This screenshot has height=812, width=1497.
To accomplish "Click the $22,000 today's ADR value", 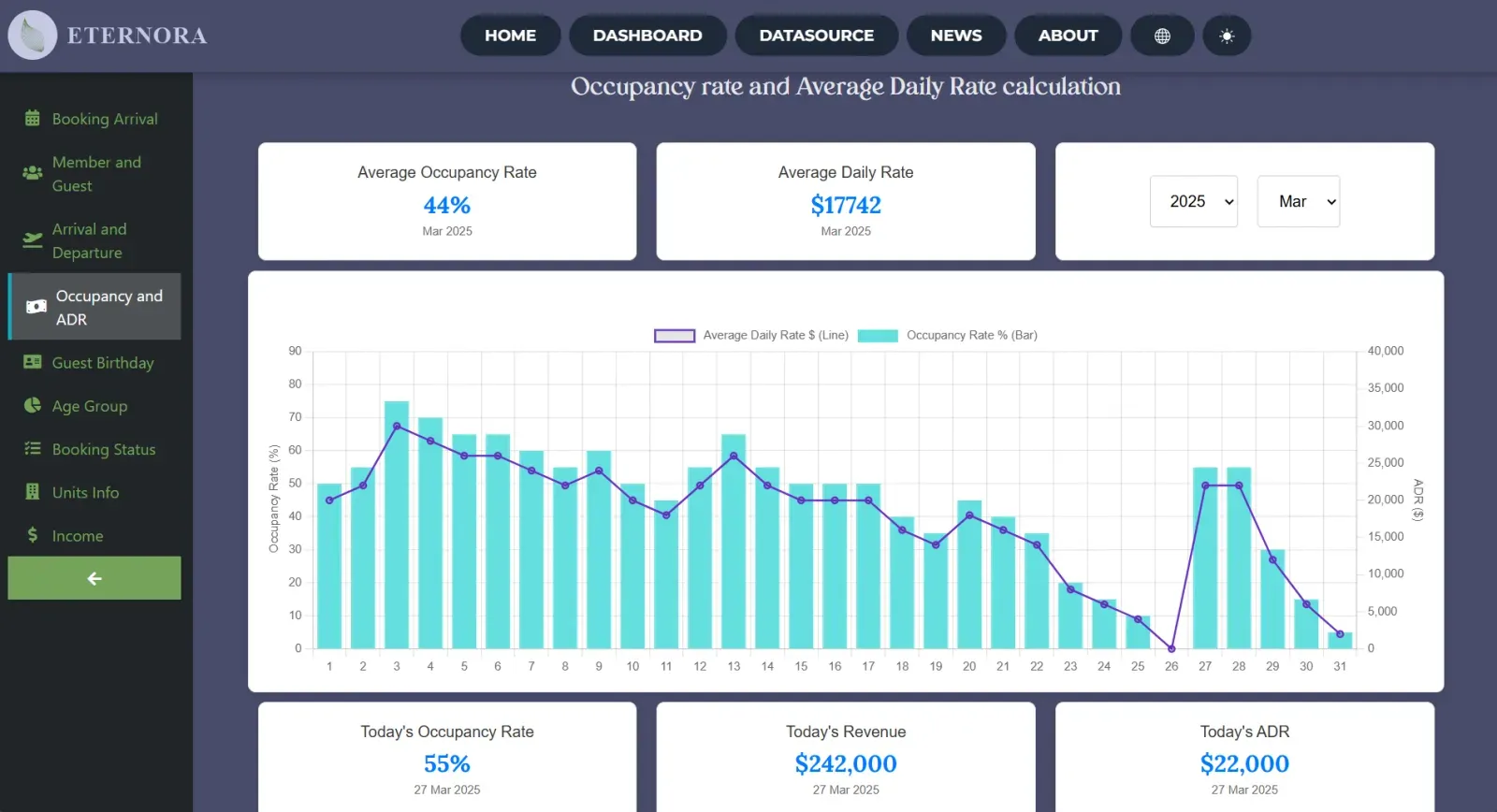I will click(x=1244, y=763).
